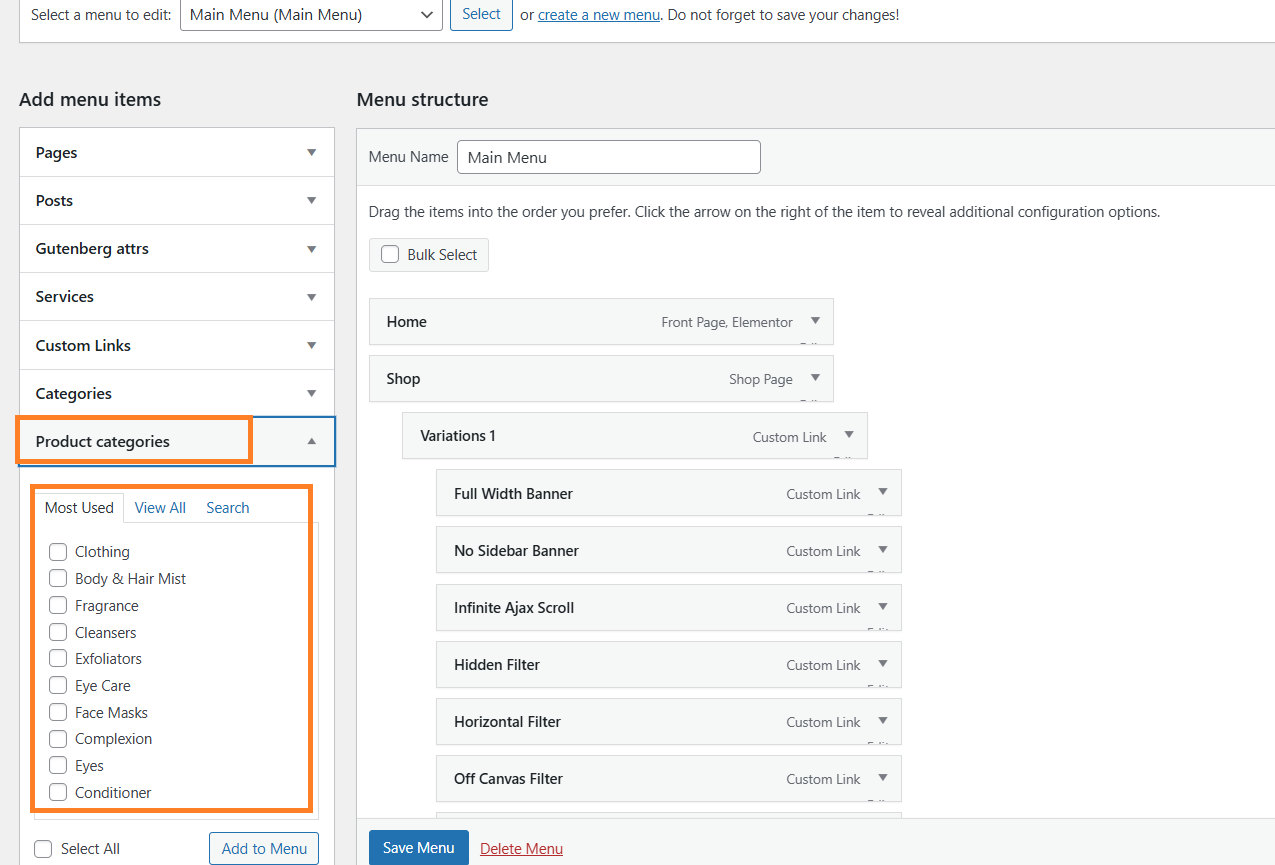Switch to the Search tab
The width and height of the screenshot is (1275, 865).
click(x=228, y=508)
